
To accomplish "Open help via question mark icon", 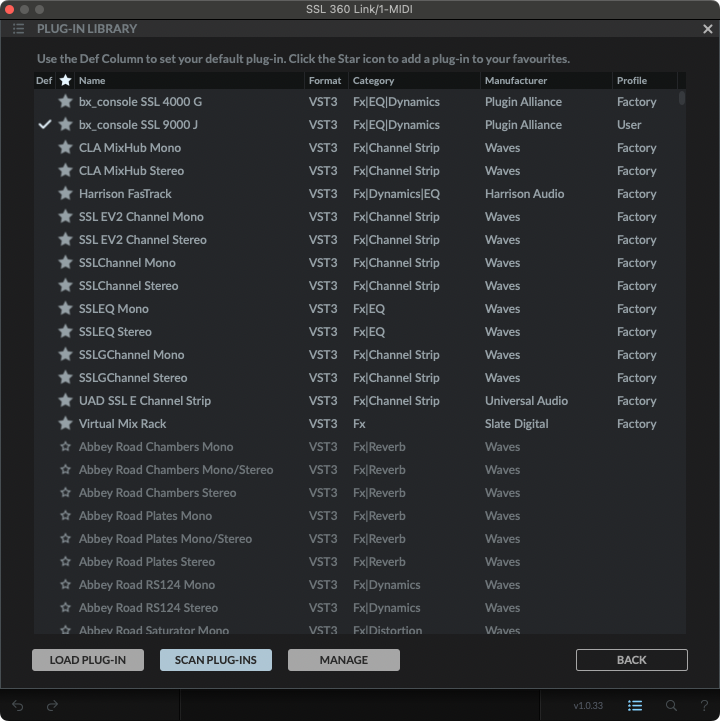I will (704, 705).
